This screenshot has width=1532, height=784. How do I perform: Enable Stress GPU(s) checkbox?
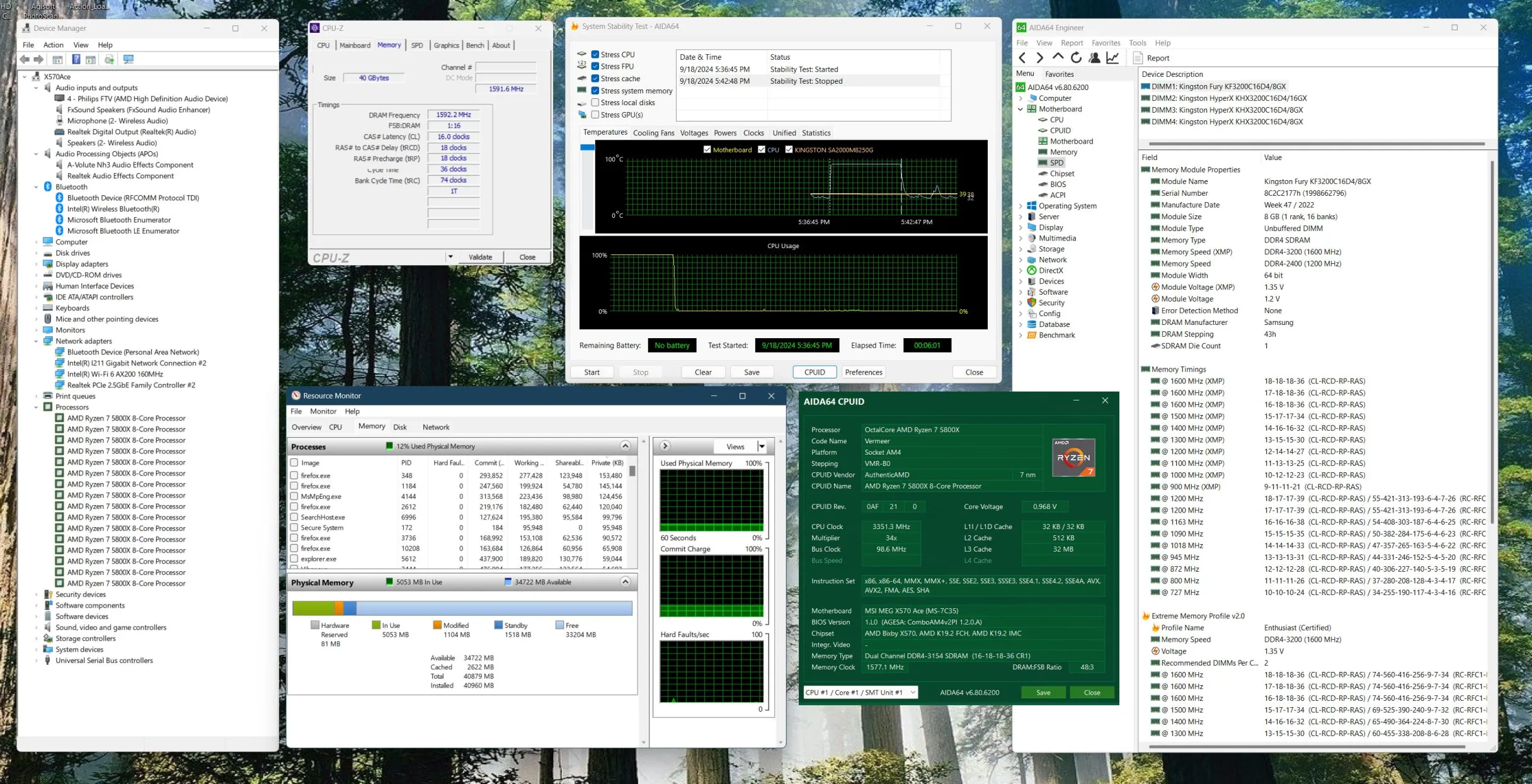click(x=595, y=115)
